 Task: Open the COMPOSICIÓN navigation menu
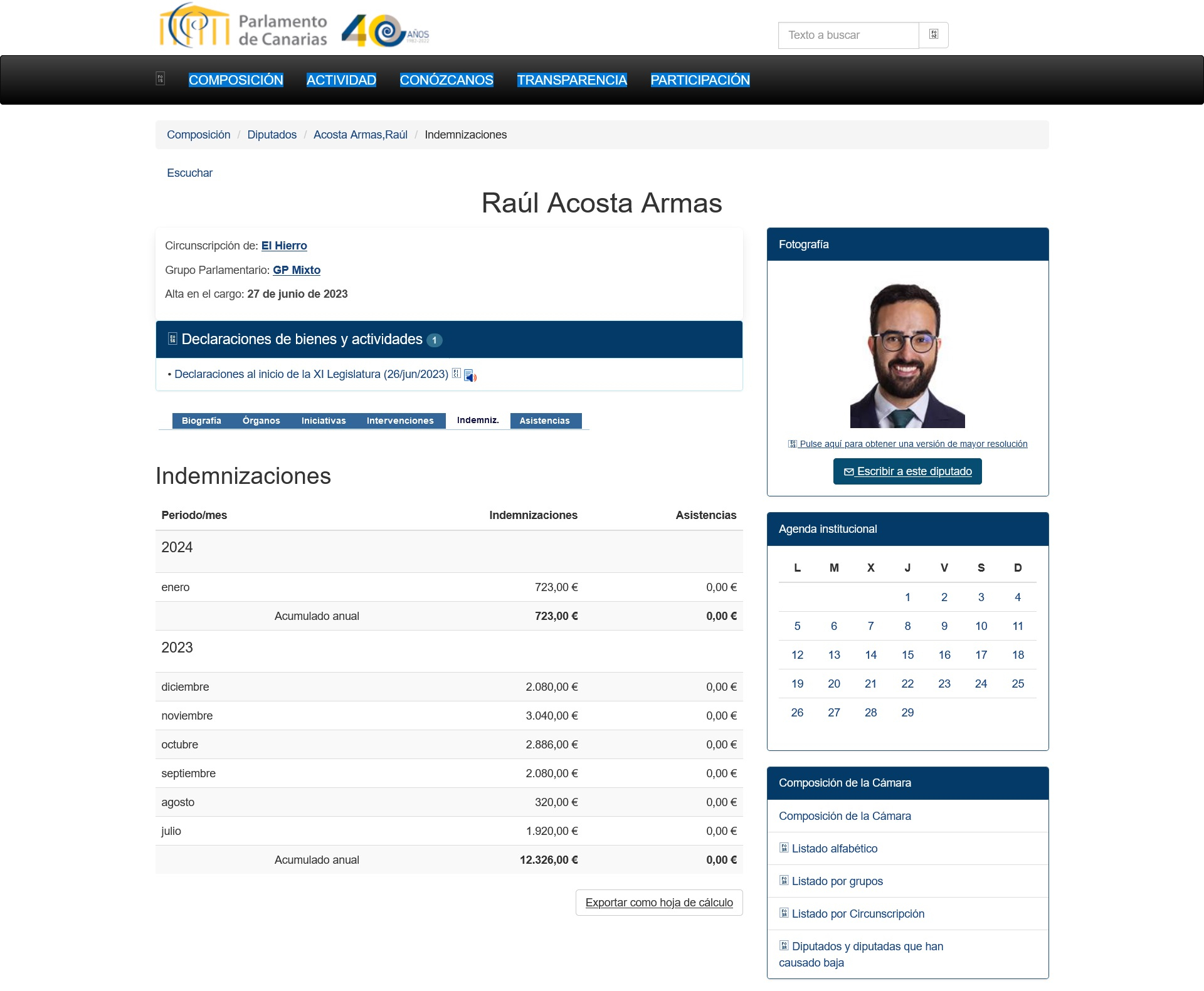pyautogui.click(x=236, y=80)
